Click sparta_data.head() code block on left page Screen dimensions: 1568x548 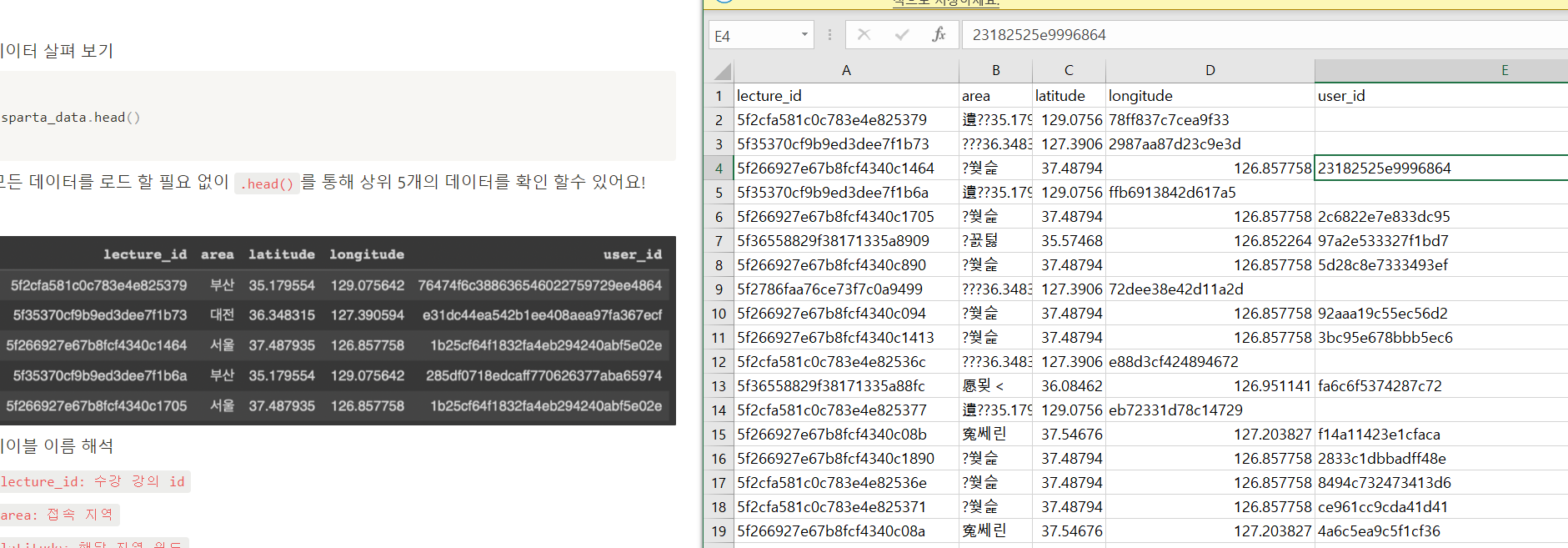[338, 117]
